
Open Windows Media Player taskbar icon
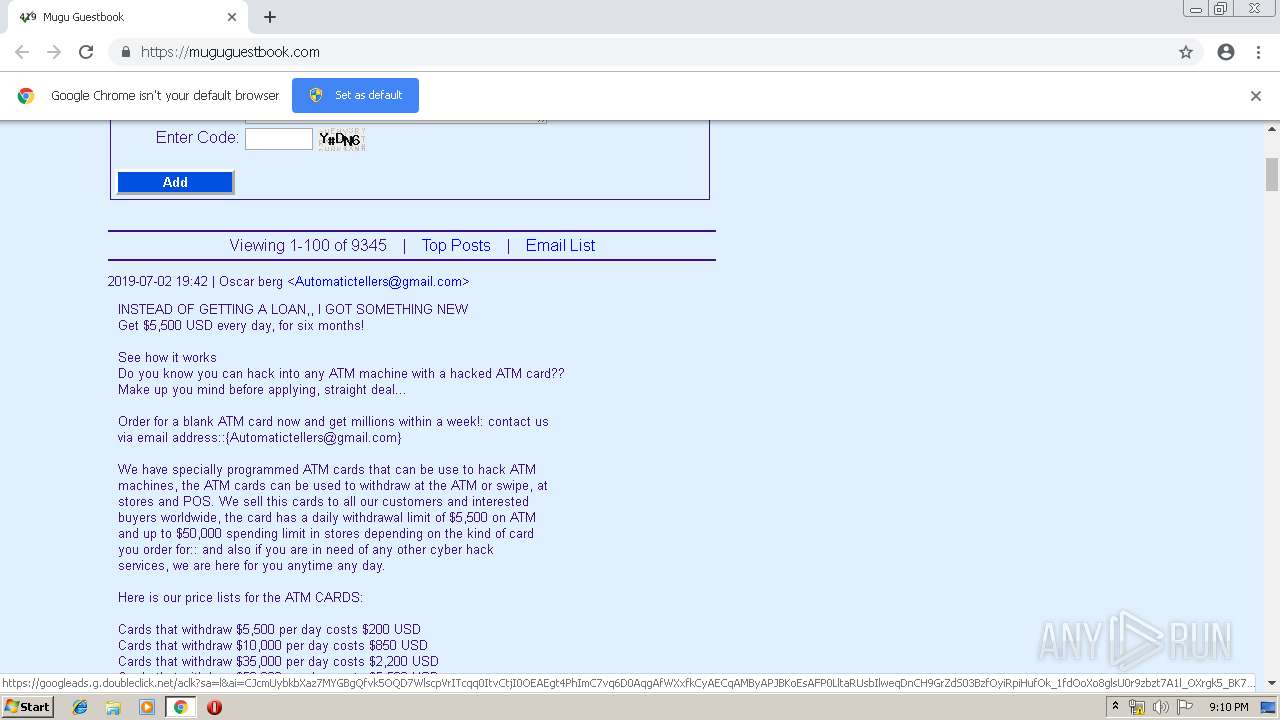(x=147, y=707)
